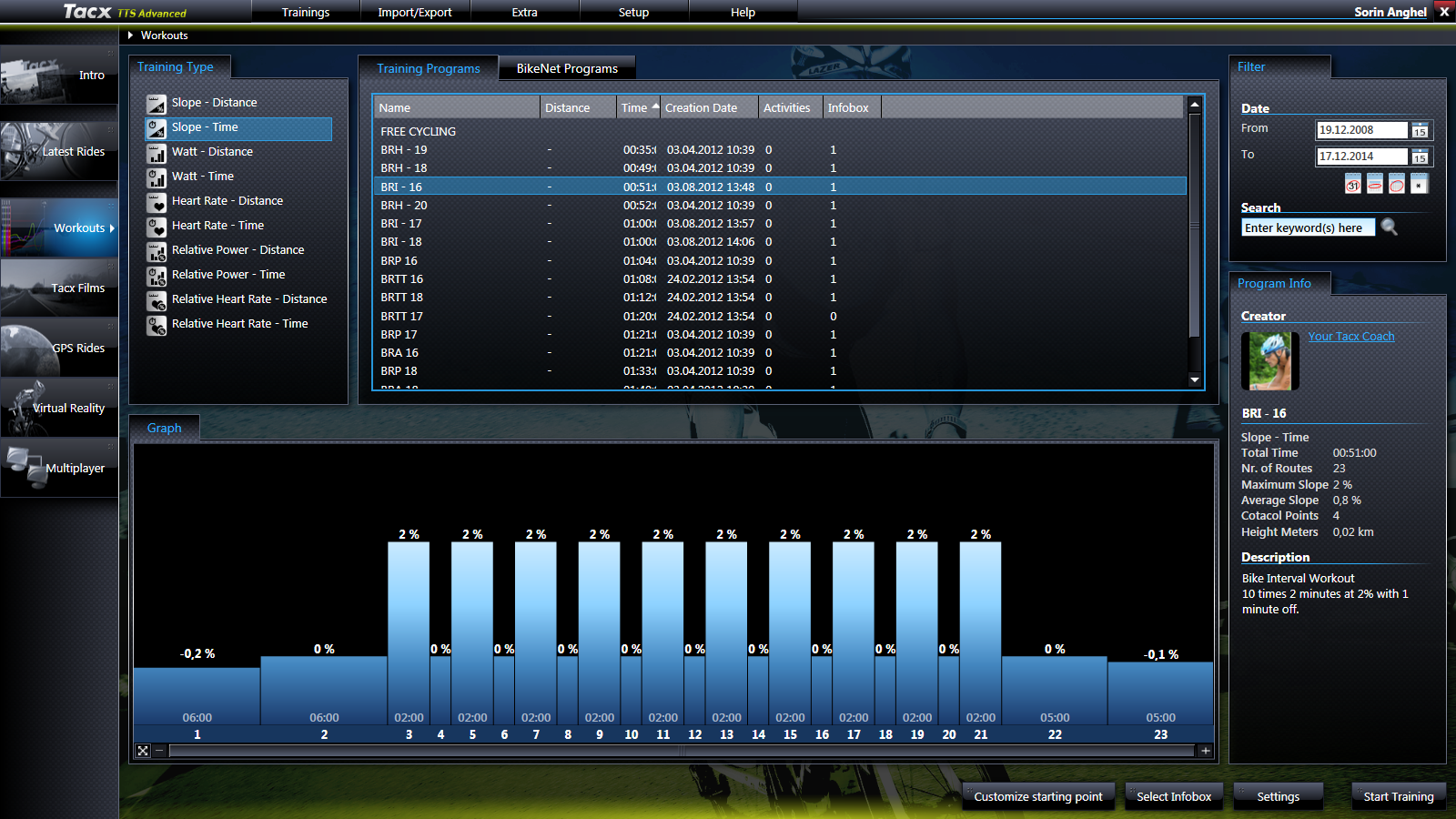The height and width of the screenshot is (819, 1456).
Task: Click the magnifier search icon
Action: click(x=1389, y=227)
